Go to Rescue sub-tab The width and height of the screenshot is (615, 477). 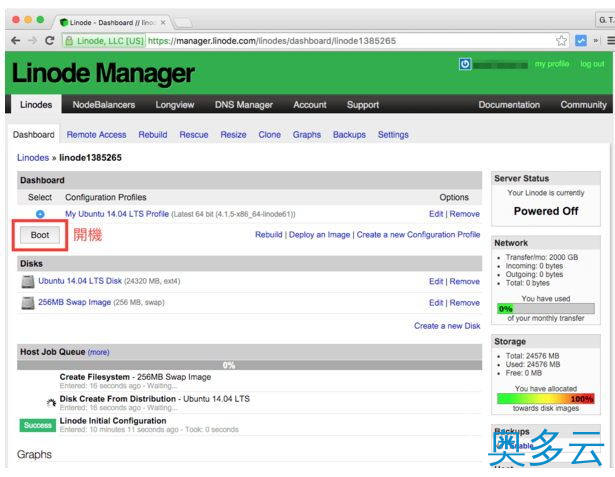194,135
